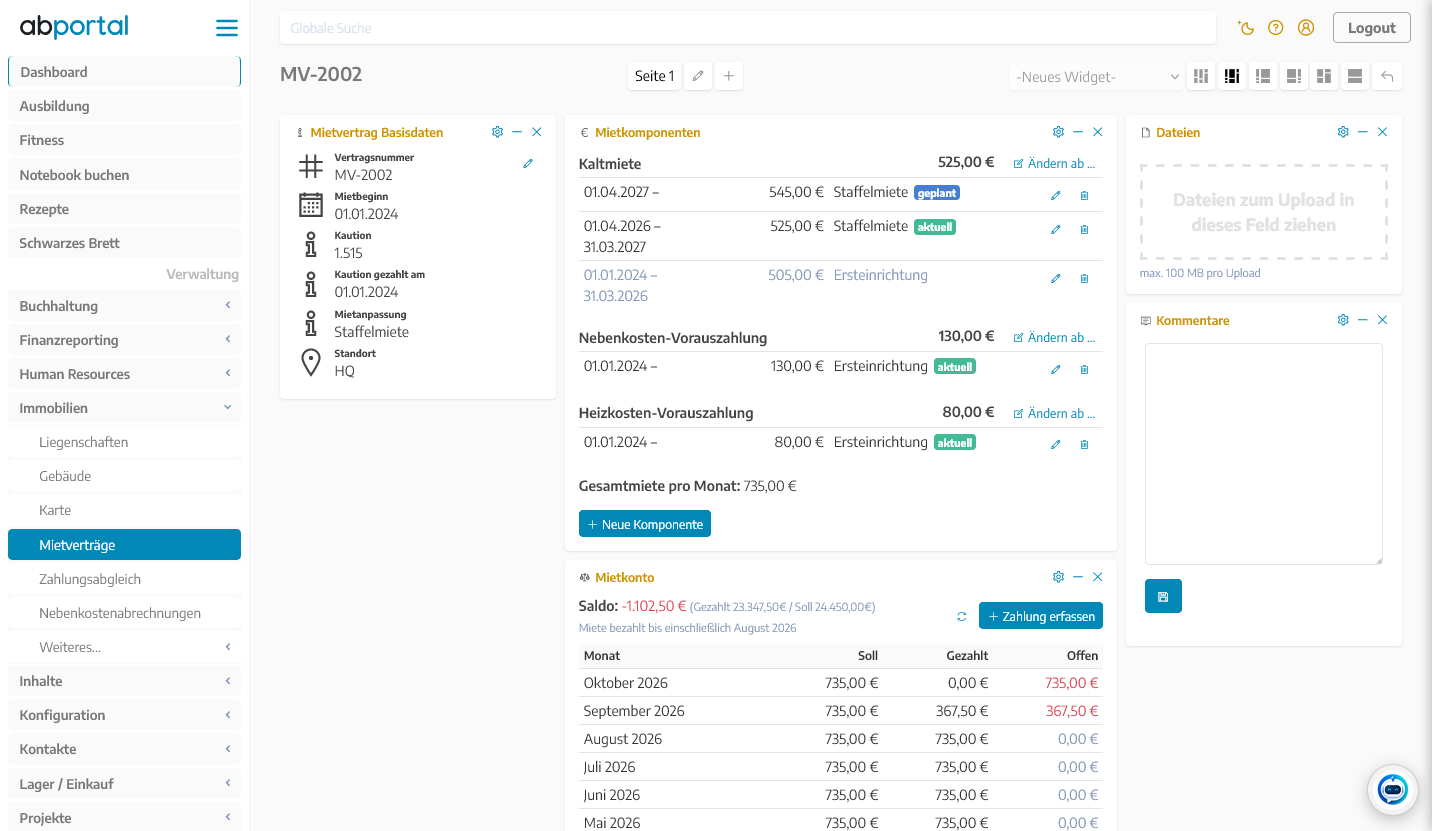Focus the Globale Suche field

click(x=748, y=28)
